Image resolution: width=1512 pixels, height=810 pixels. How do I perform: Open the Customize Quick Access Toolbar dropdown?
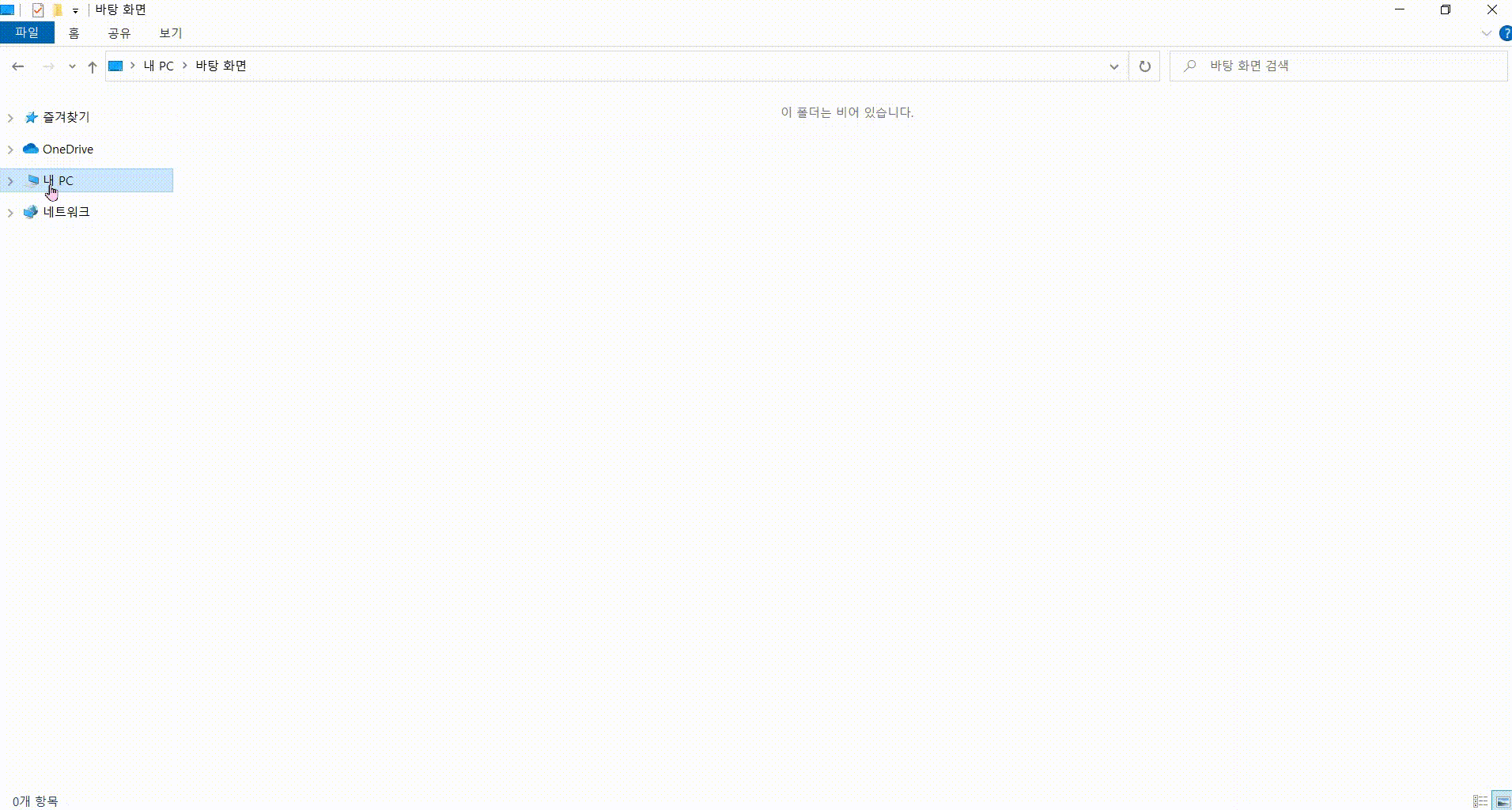[75, 11]
